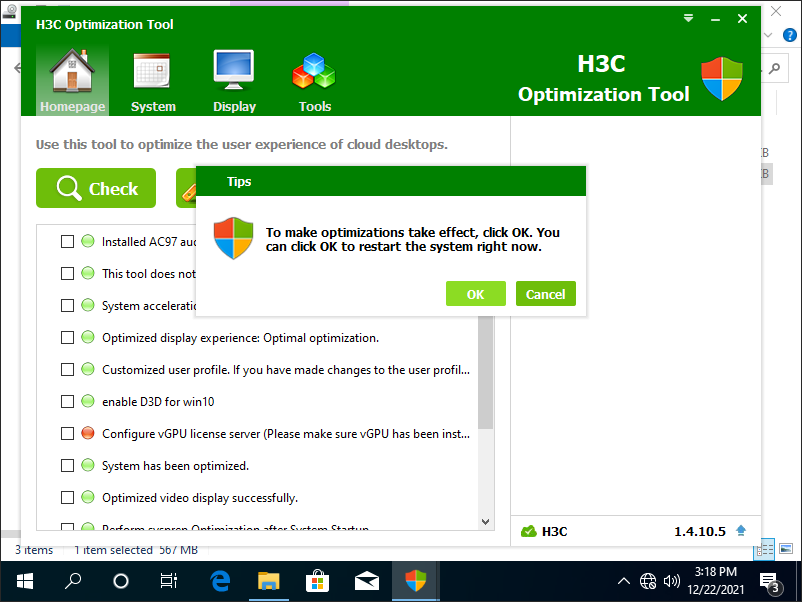Image resolution: width=802 pixels, height=602 pixels.
Task: Click the upgrade arrow next to version 1.4.10.5
Action: [741, 530]
